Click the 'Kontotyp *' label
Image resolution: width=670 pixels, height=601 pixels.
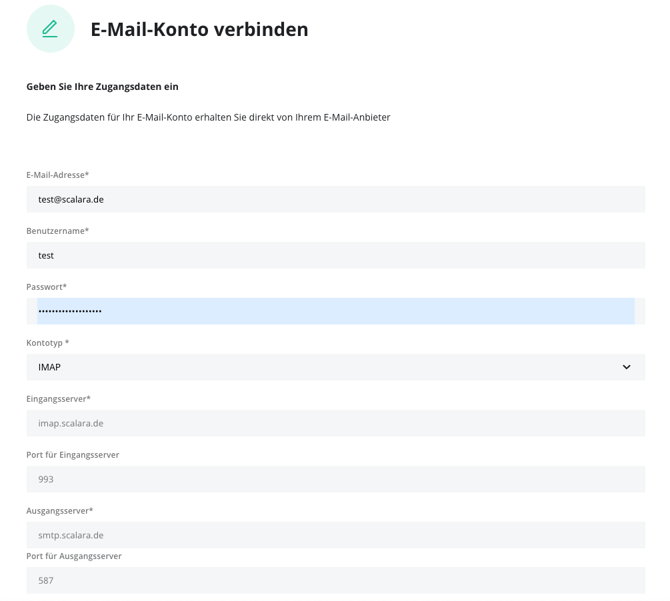(48, 343)
